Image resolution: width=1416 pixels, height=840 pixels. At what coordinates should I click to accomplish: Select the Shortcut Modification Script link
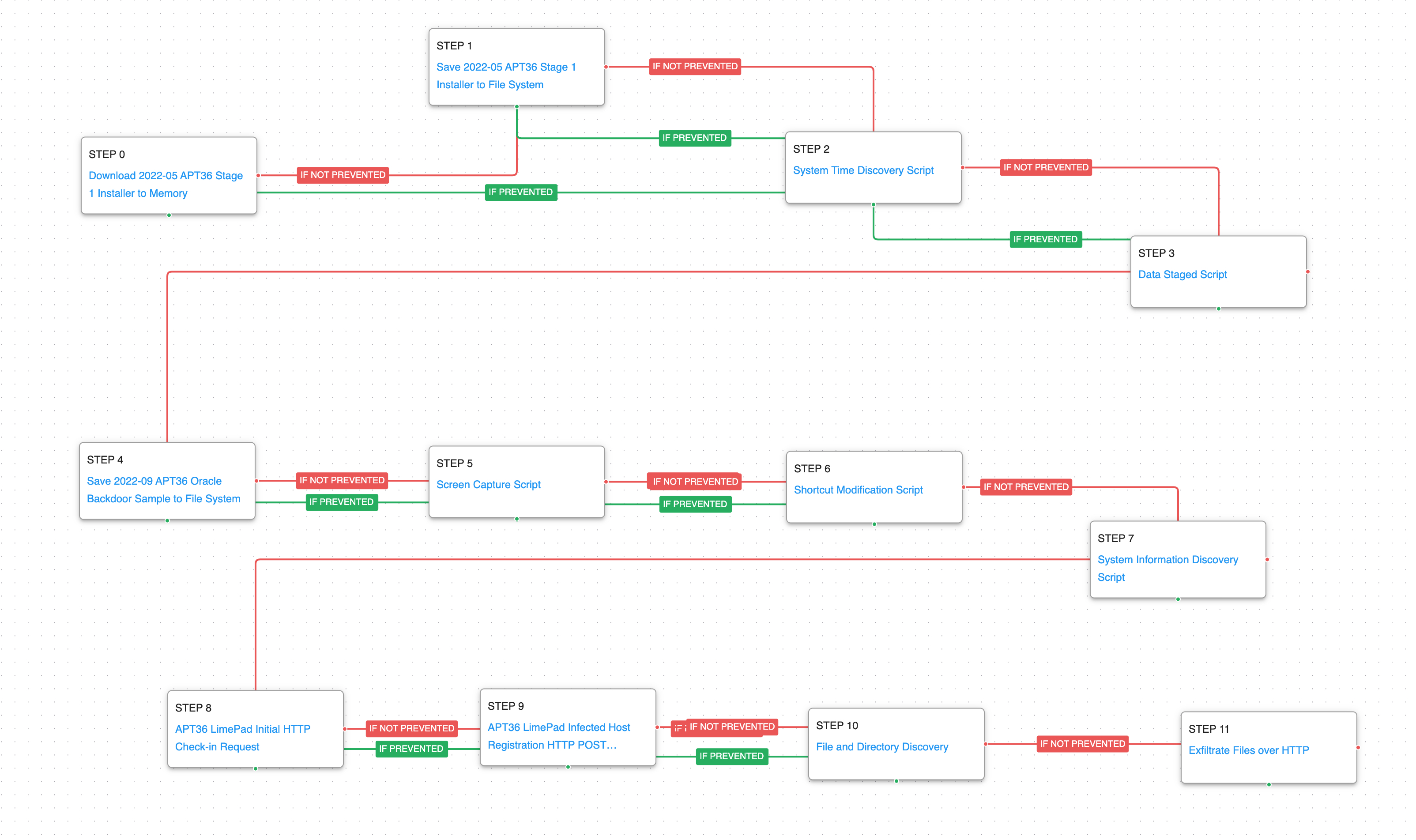(857, 490)
